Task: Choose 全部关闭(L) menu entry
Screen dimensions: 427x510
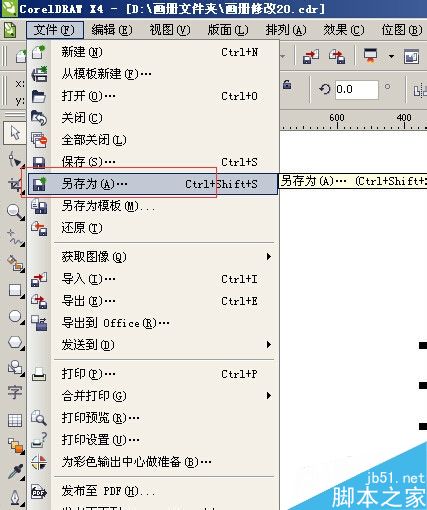Action: (x=153, y=140)
